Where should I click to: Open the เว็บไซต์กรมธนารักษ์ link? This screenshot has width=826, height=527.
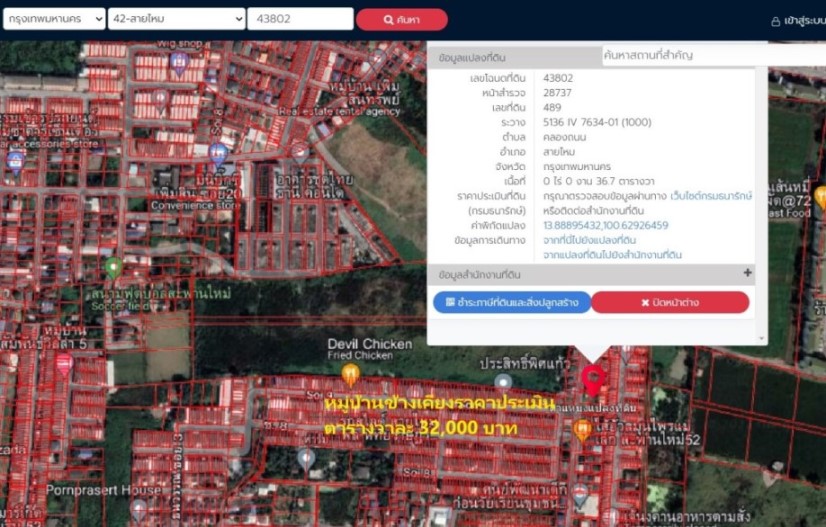tap(711, 196)
